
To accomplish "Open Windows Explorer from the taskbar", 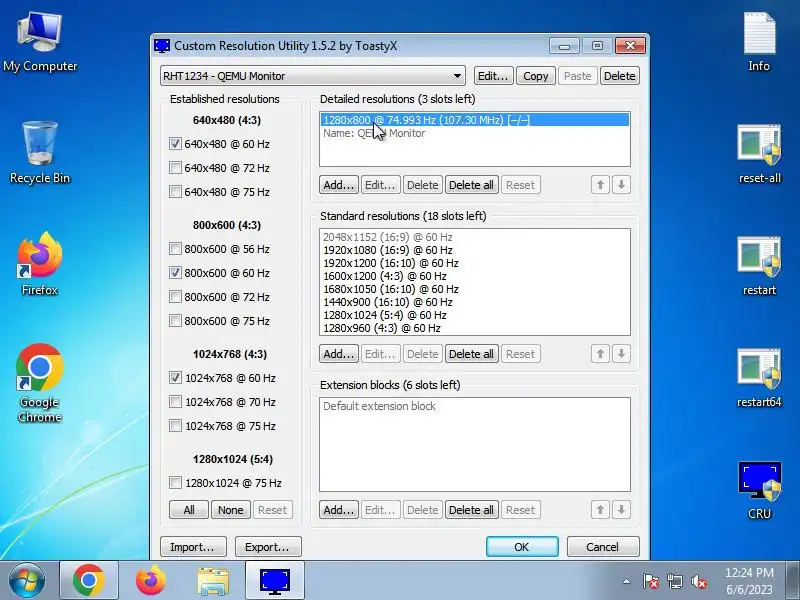I will [213, 580].
